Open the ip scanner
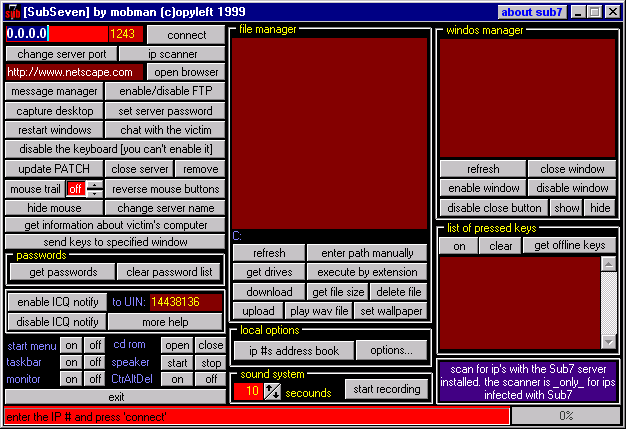This screenshot has height=429, width=626. pos(172,54)
